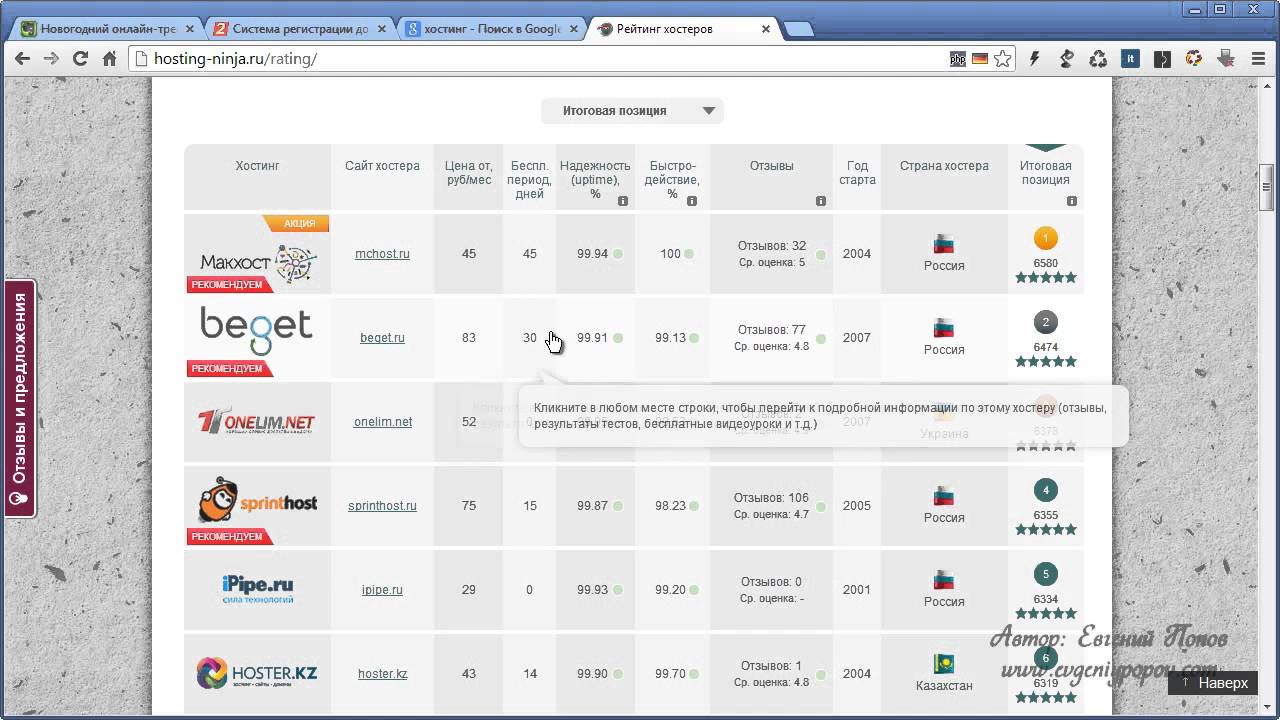The height and width of the screenshot is (720, 1280).
Task: Click the АКЦИЯ badge on Макхост
Action: [298, 223]
